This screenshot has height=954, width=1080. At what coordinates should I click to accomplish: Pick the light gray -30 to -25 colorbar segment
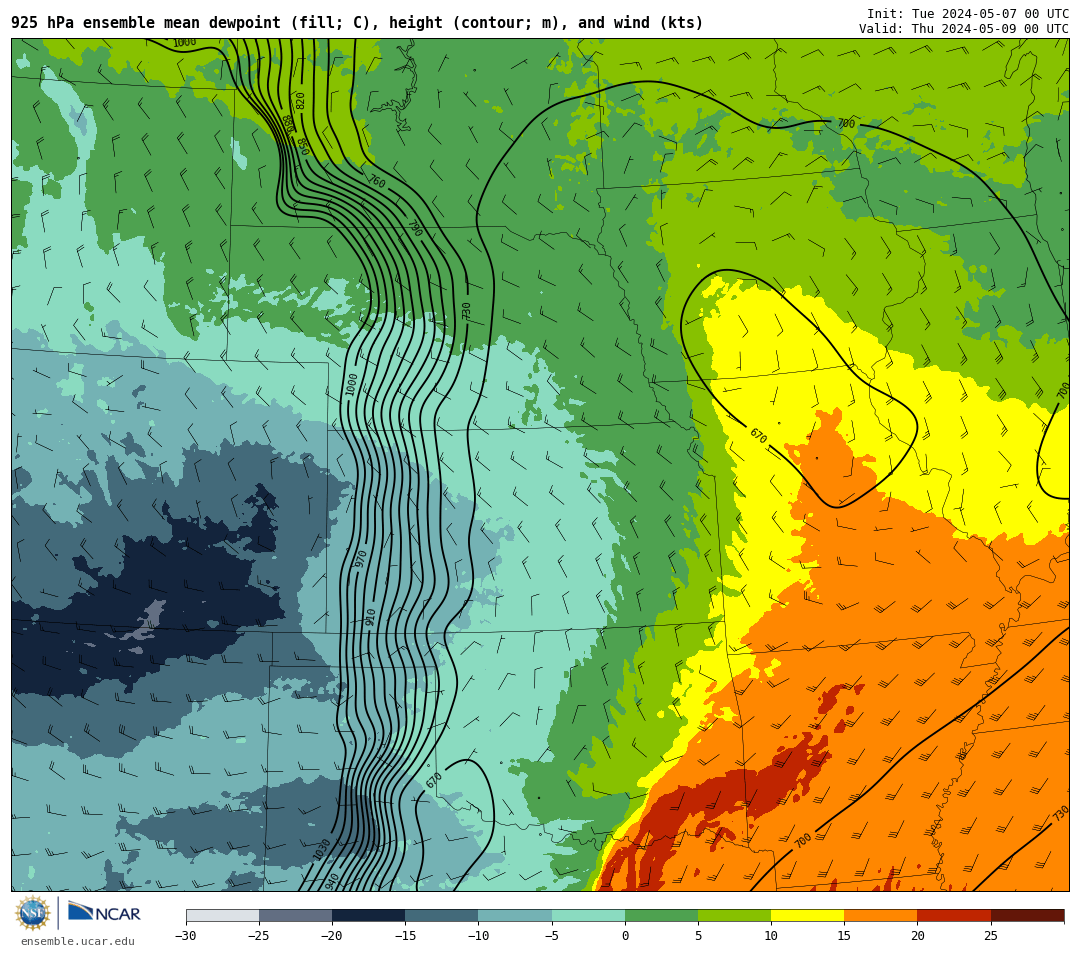(222, 916)
